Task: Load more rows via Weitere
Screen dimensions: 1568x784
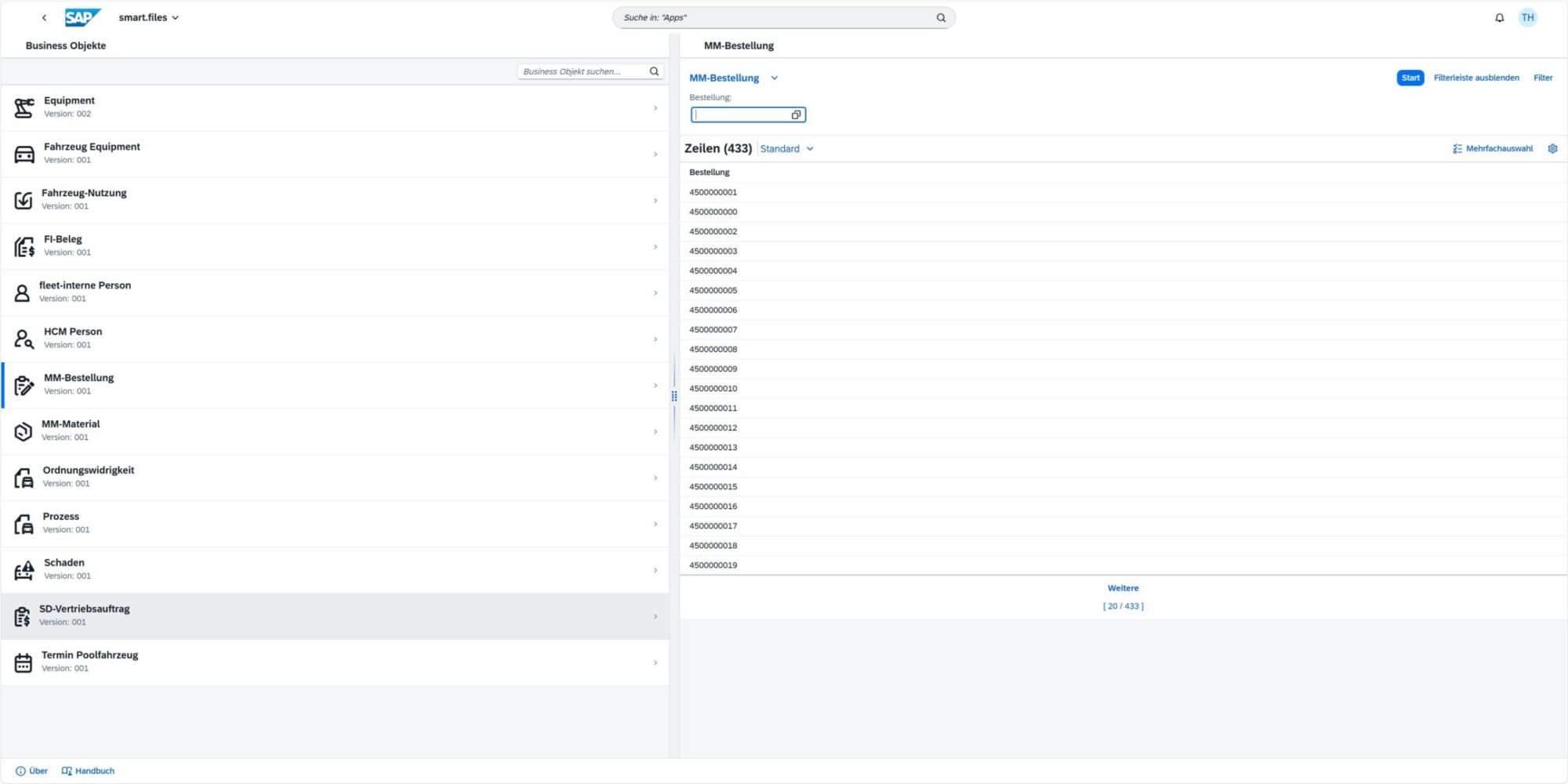Action: (x=1123, y=588)
